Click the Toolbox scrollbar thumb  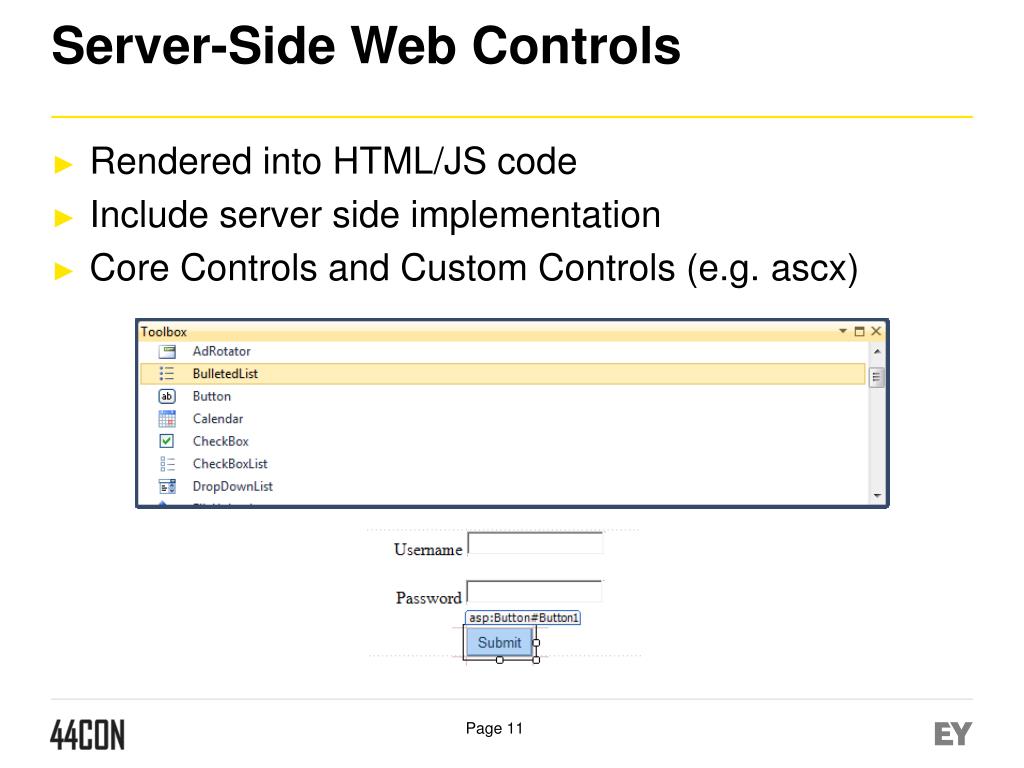[876, 377]
